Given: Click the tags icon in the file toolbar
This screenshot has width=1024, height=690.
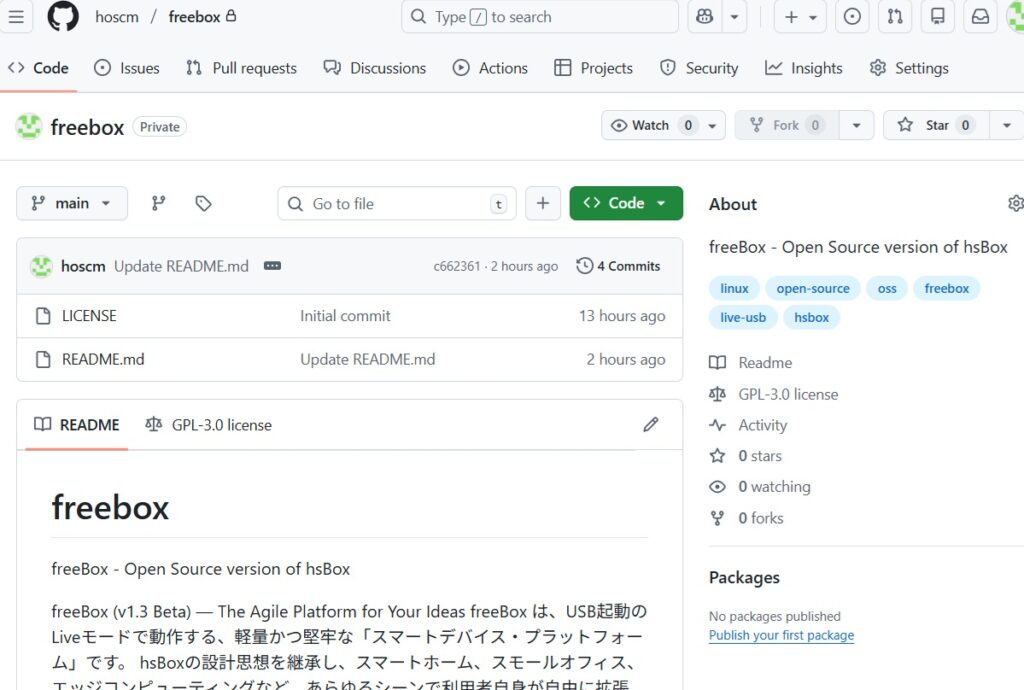Looking at the screenshot, I should click(203, 202).
